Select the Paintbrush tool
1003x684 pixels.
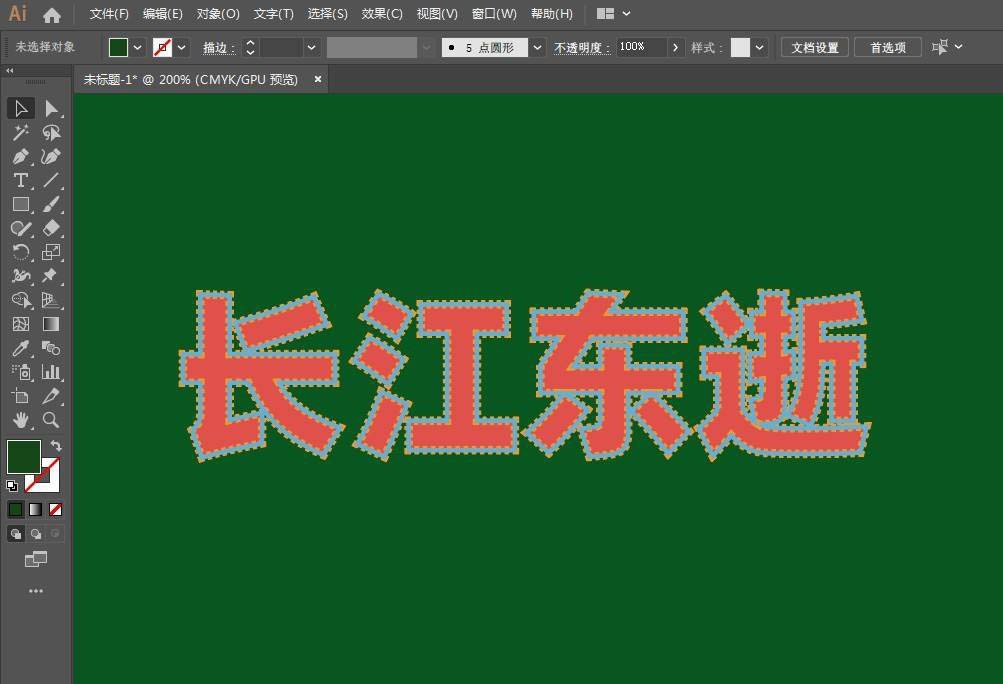(51, 204)
